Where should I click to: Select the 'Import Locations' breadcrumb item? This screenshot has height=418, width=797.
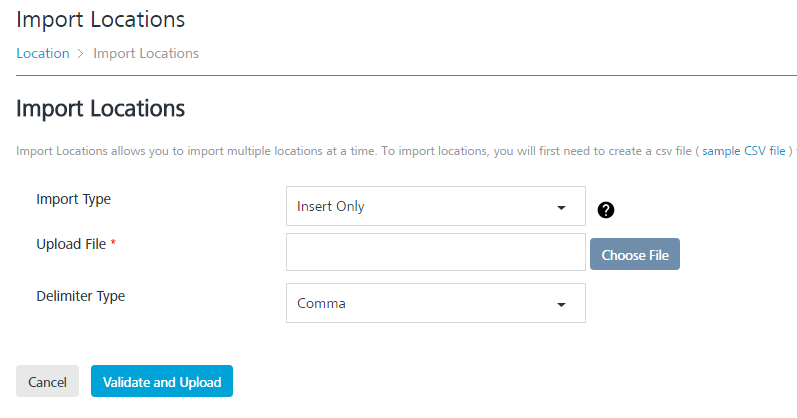pos(146,54)
